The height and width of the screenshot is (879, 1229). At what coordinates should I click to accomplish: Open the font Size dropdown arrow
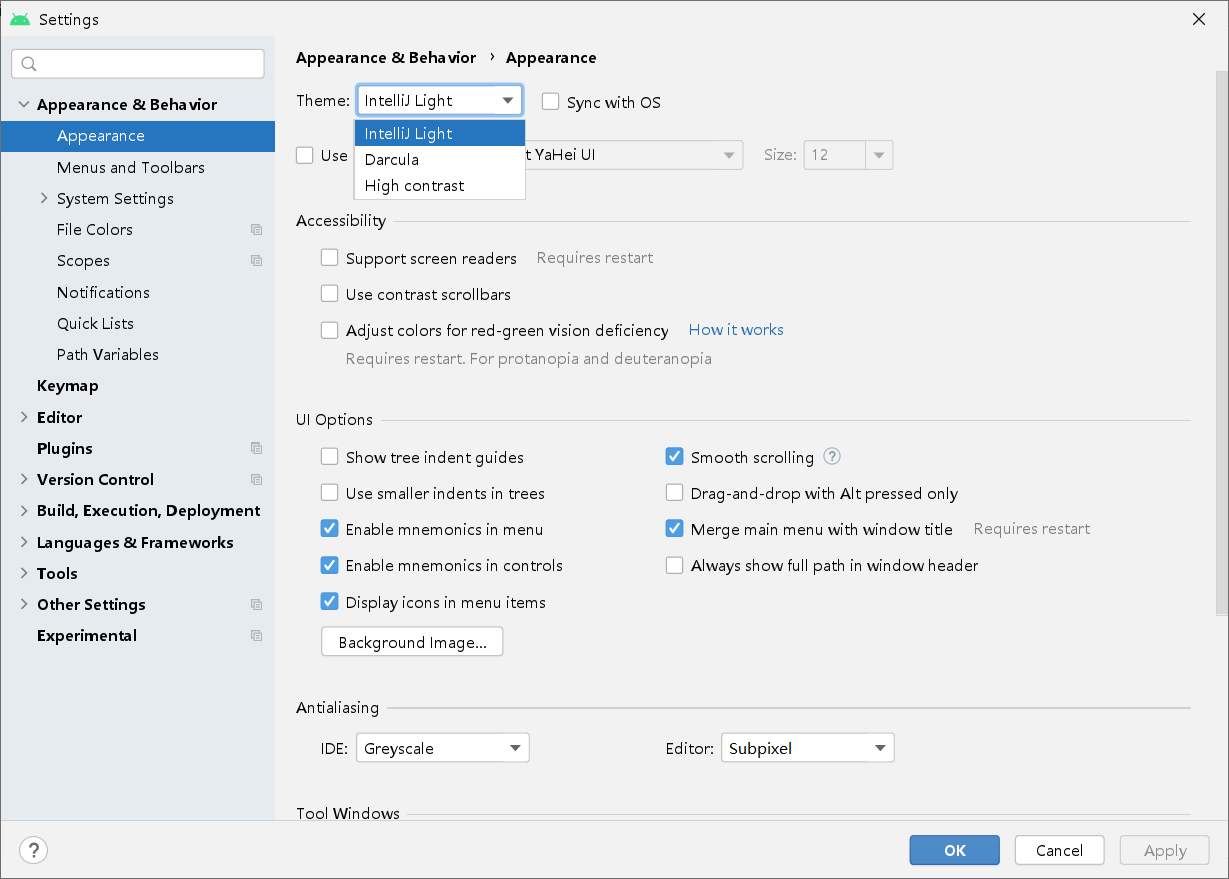[x=879, y=155]
